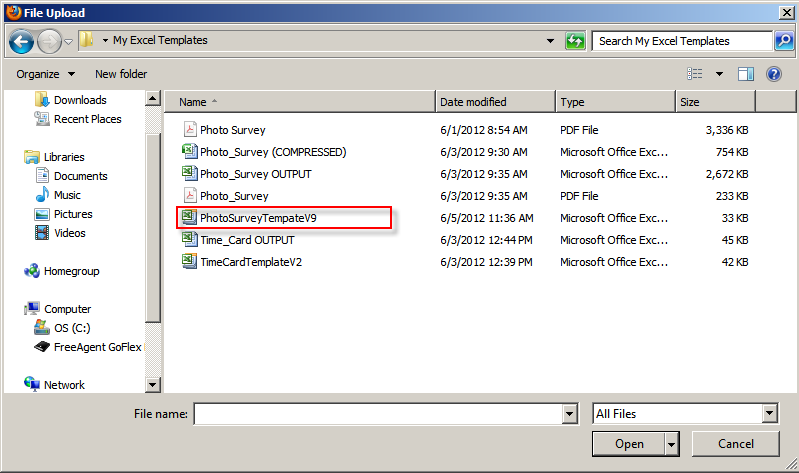Open Pictures library in the sidebar
799x473 pixels.
(63, 214)
